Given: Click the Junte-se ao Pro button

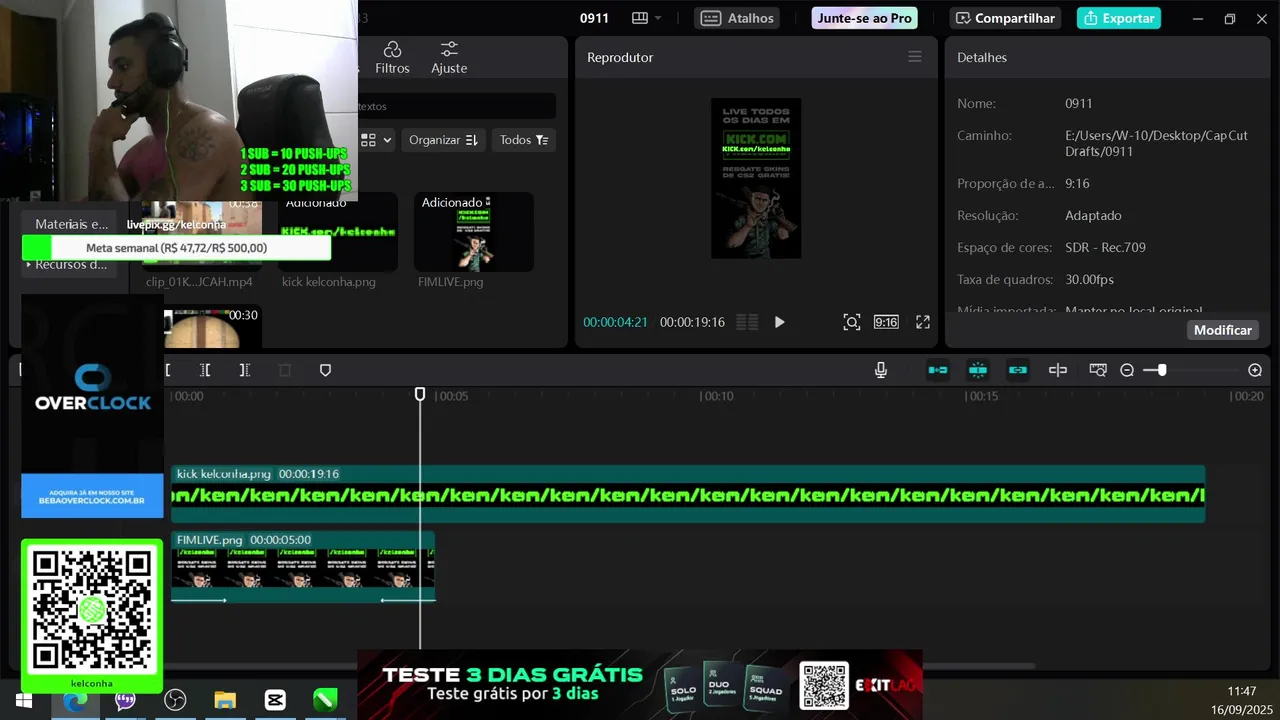Looking at the screenshot, I should (864, 18).
